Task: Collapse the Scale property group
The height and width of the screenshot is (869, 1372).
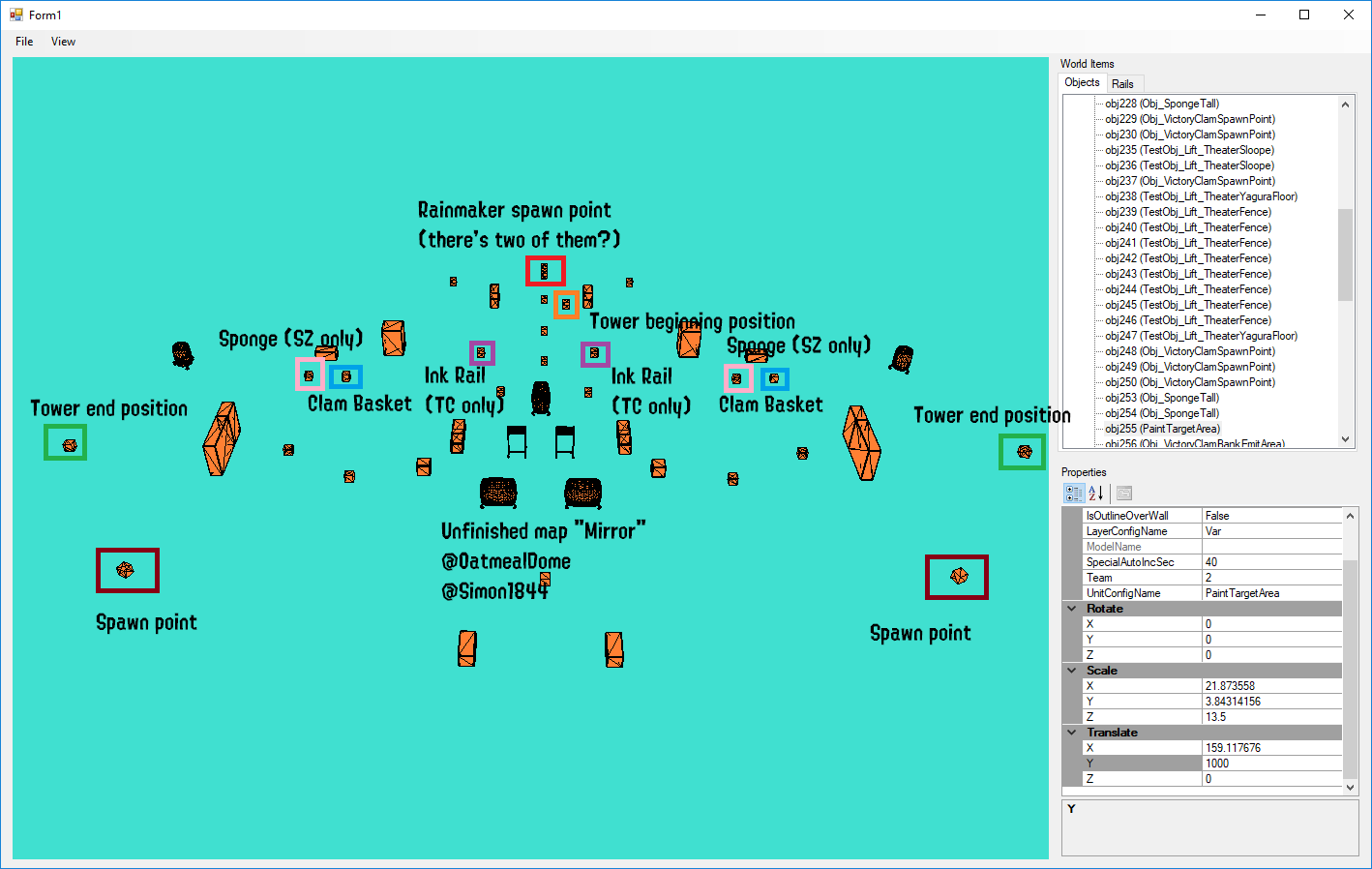Action: click(1071, 671)
